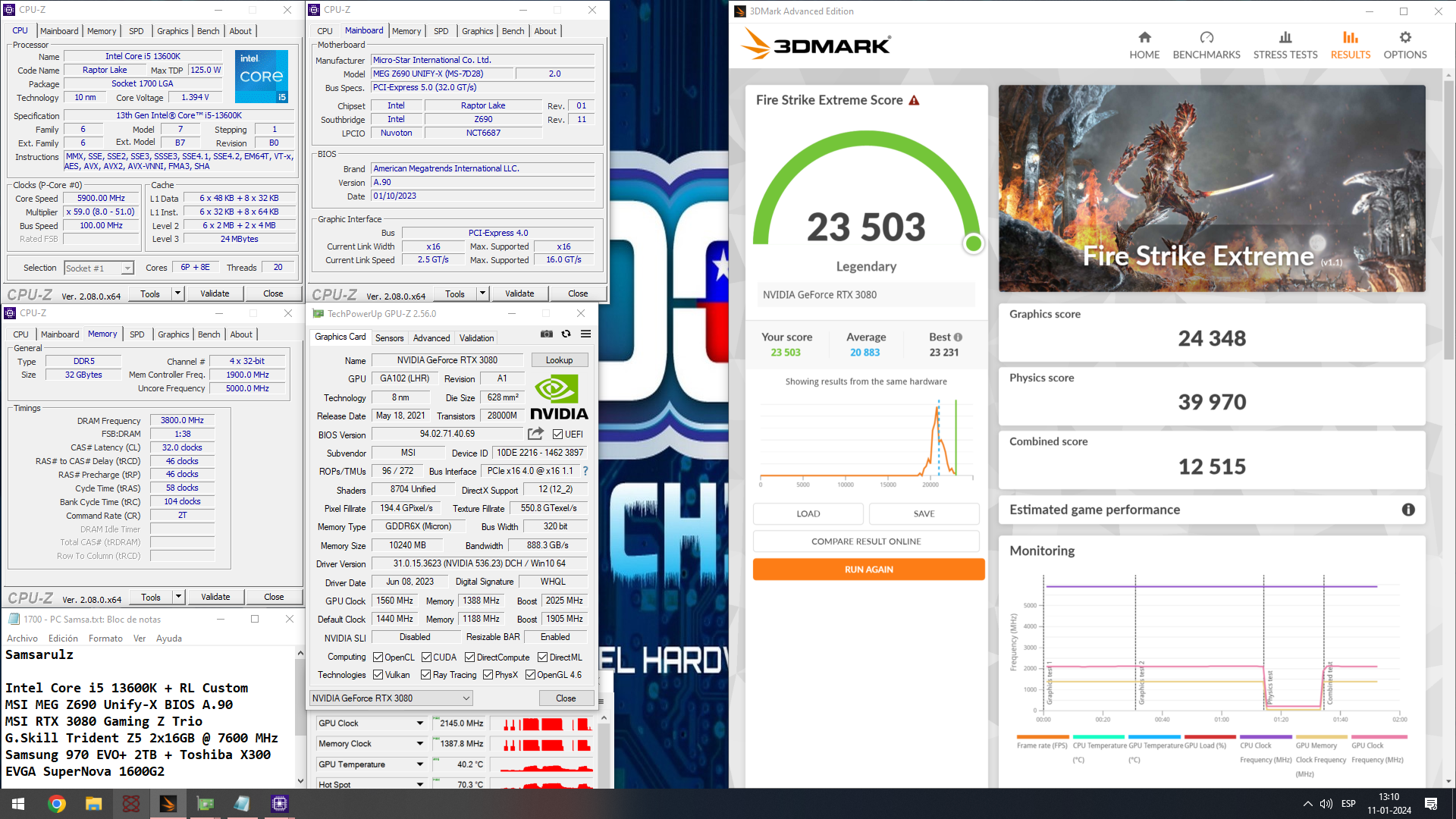This screenshot has width=1456, height=819.
Task: Expand Tools dropdown in Memory window
Action: (179, 597)
